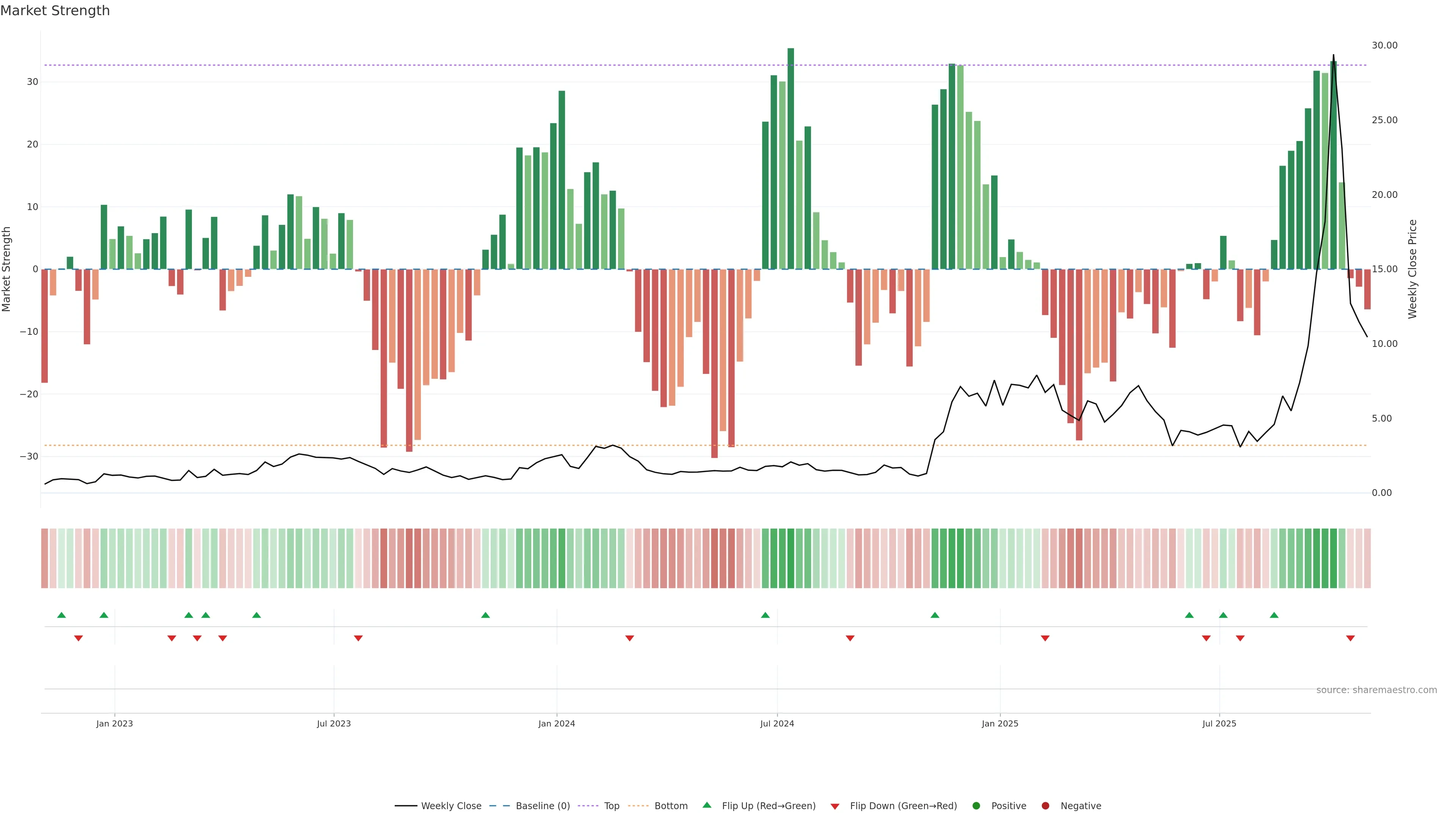Image resolution: width=1456 pixels, height=819 pixels.
Task: Click the tallest green bar above the Top line
Action: (791, 158)
